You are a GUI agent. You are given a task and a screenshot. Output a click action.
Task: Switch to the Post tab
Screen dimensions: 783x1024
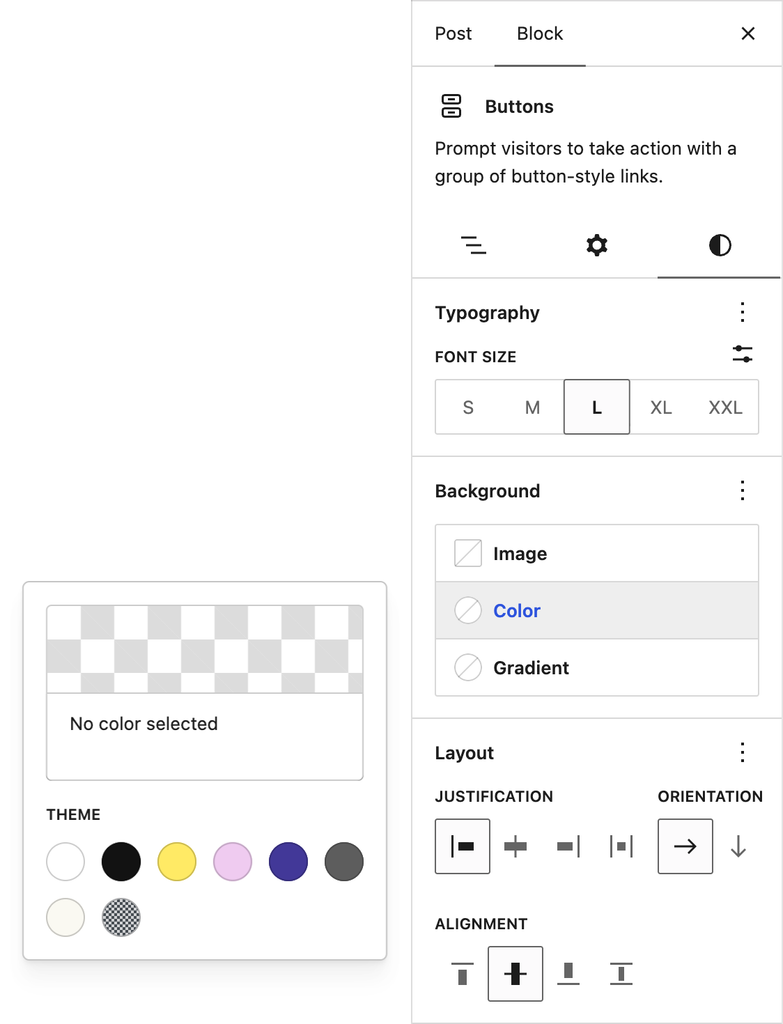pyautogui.click(x=453, y=33)
